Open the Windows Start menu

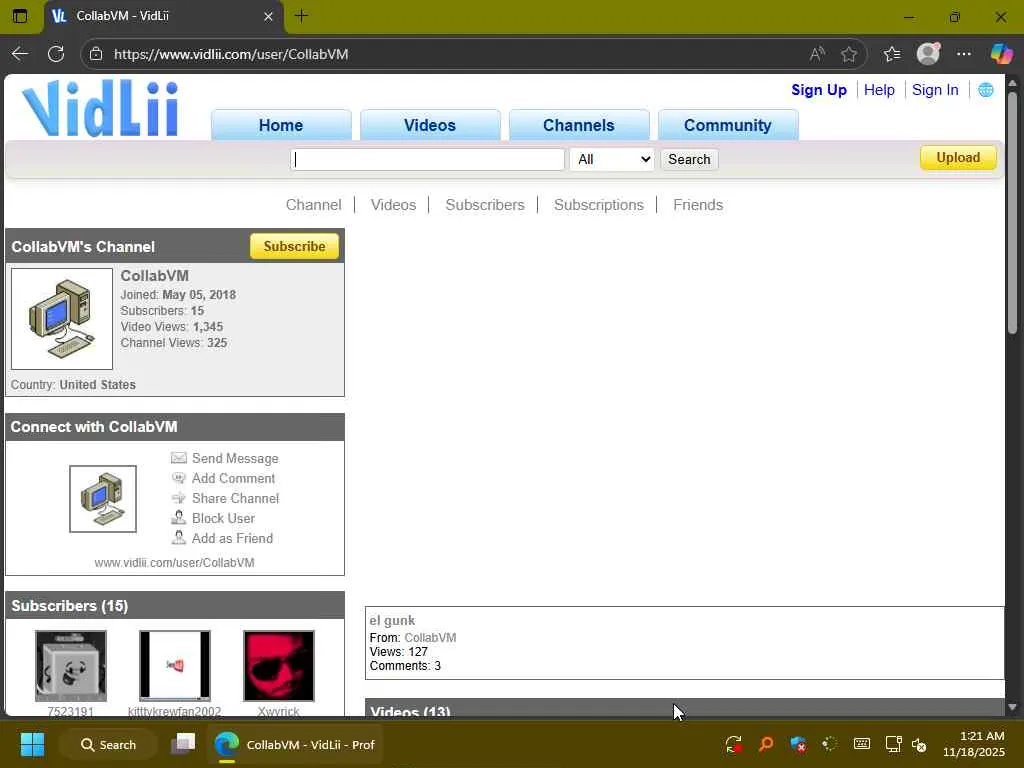[32, 744]
